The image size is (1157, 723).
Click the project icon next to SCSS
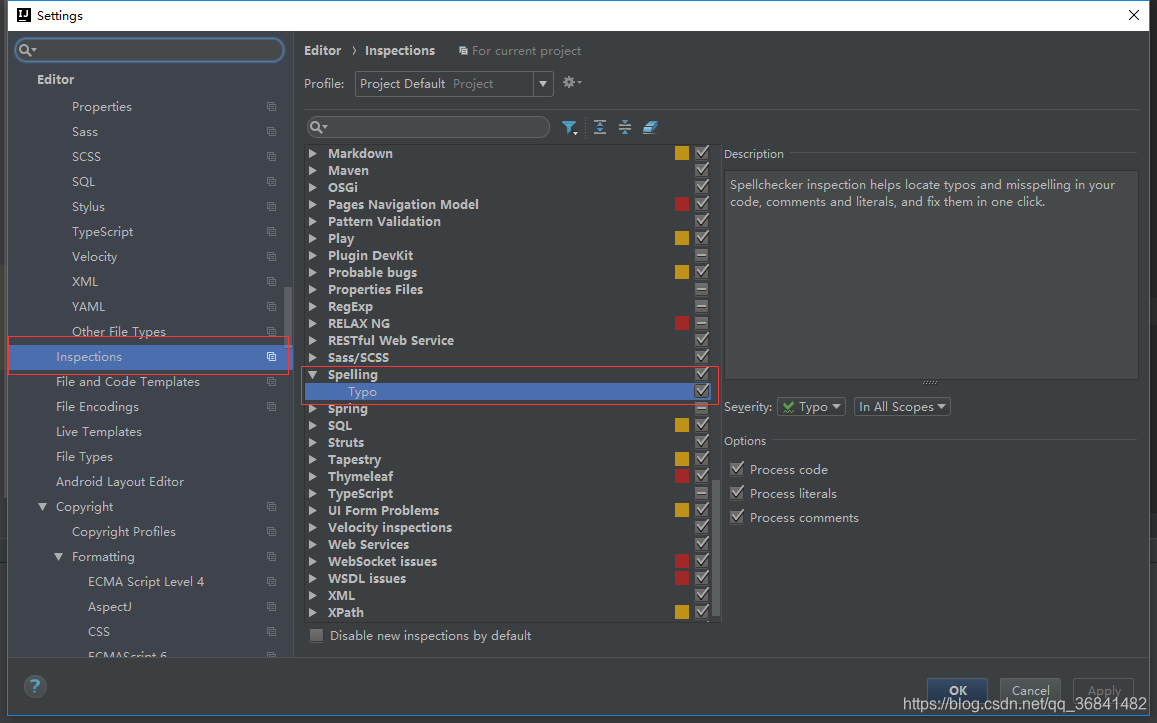[272, 156]
